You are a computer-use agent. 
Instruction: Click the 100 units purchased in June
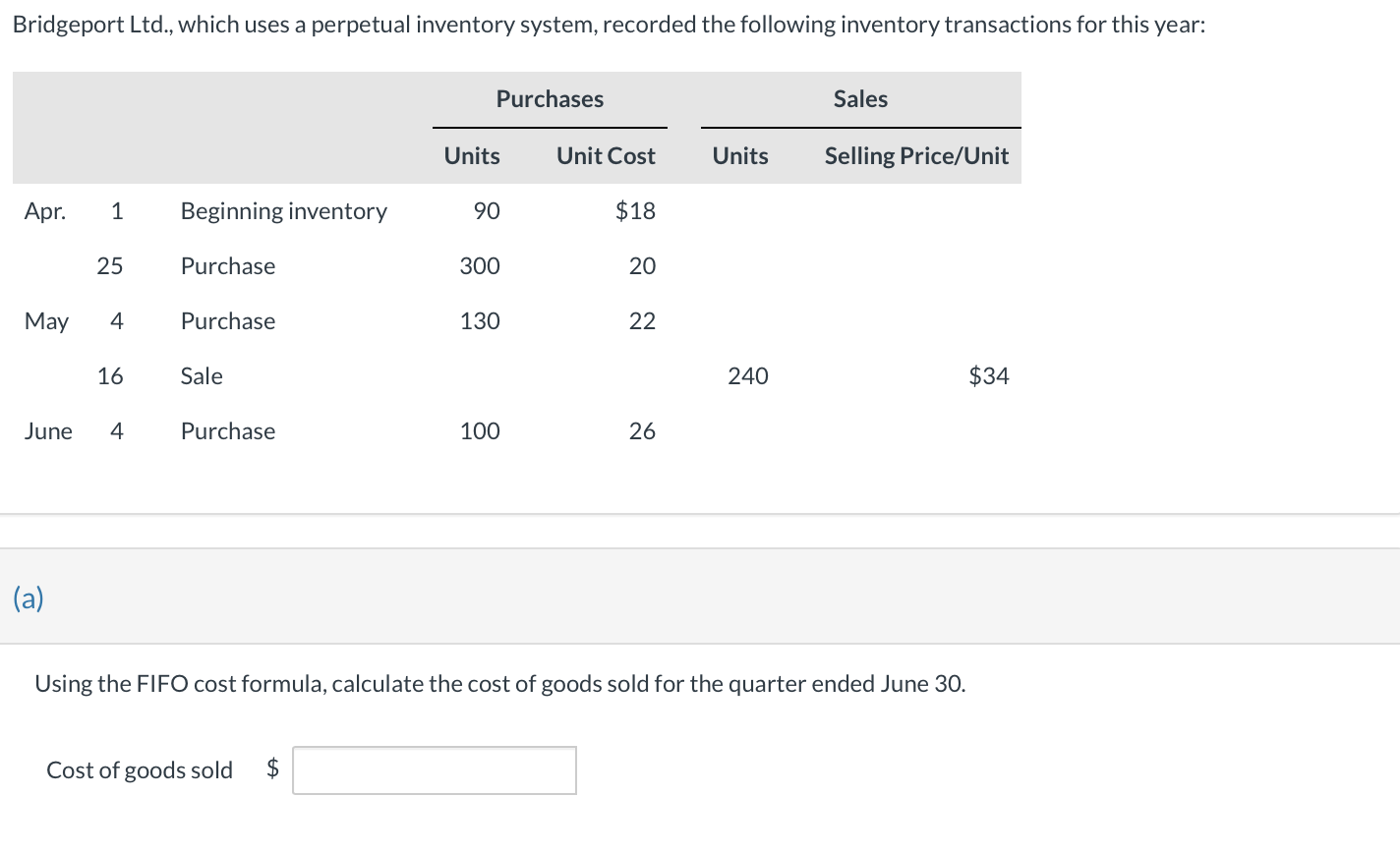tap(480, 430)
